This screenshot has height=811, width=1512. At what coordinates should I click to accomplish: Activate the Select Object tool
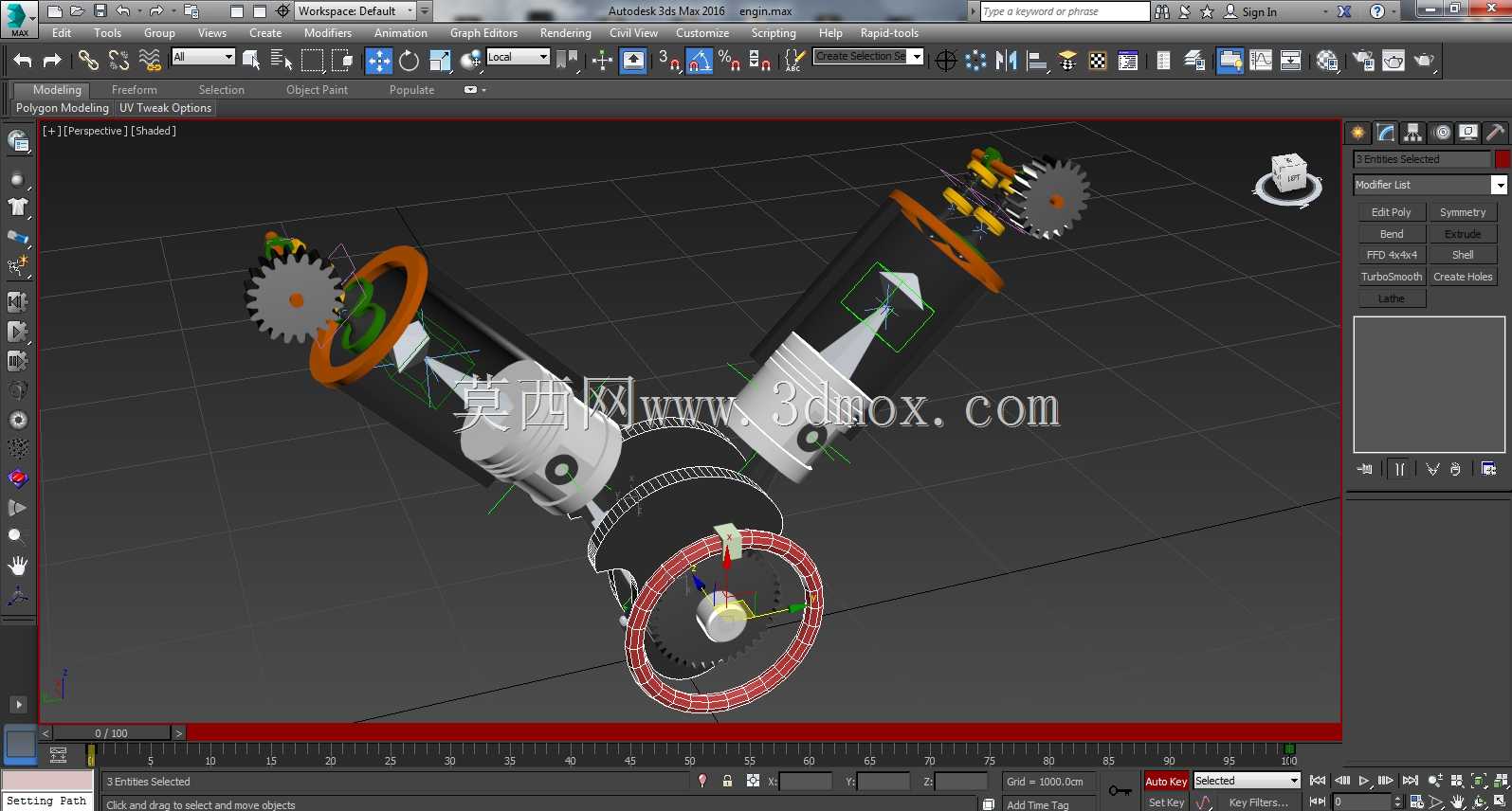(x=251, y=61)
